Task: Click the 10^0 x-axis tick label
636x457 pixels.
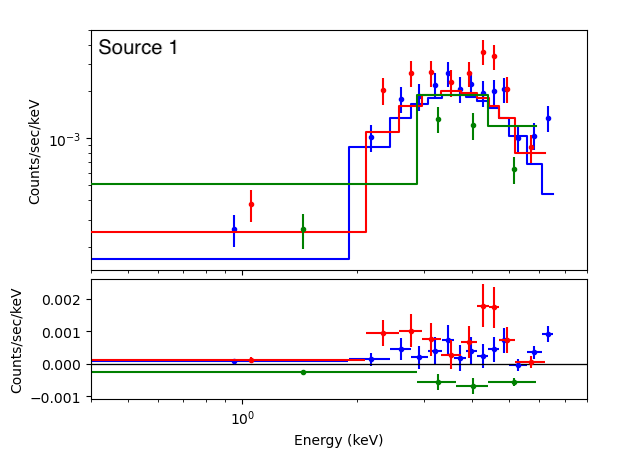Action: click(243, 418)
